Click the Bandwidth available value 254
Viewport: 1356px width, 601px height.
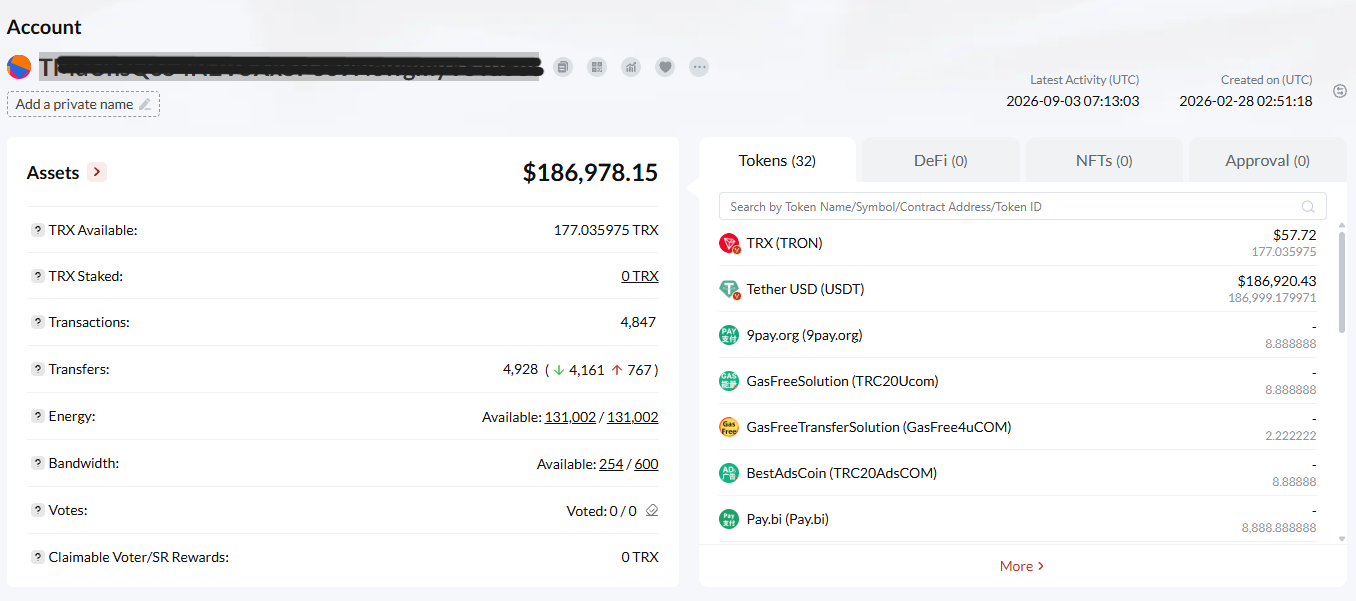coord(611,464)
